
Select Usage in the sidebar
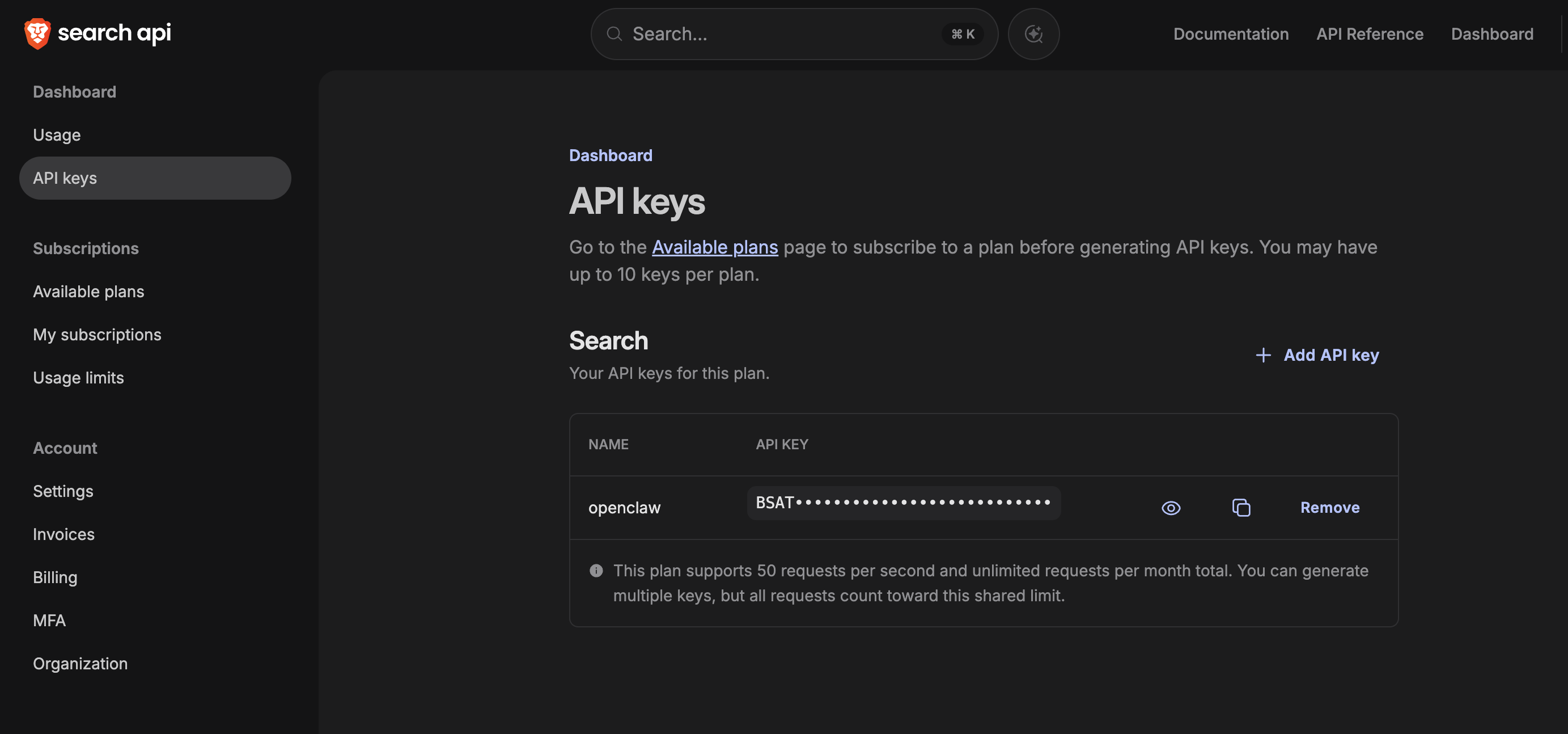point(57,134)
